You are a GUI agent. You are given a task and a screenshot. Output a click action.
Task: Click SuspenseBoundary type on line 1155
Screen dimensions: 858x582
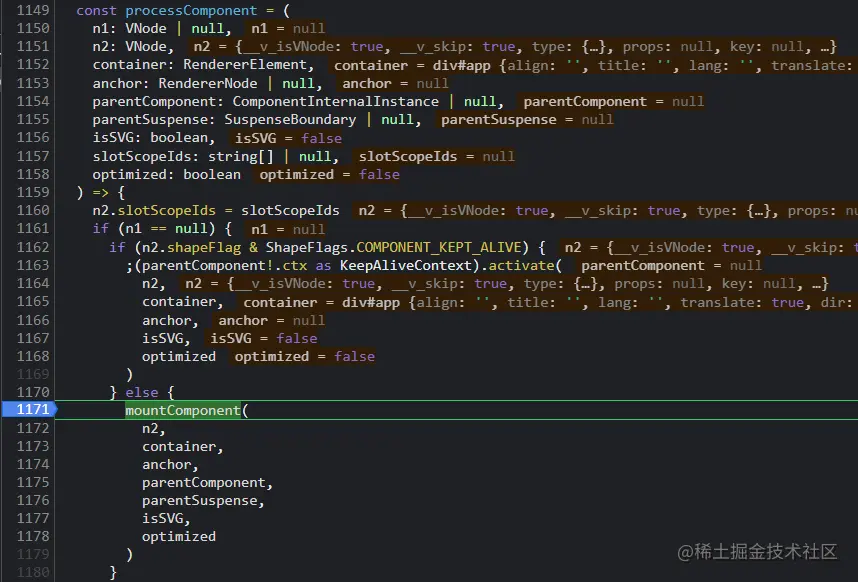290,119
